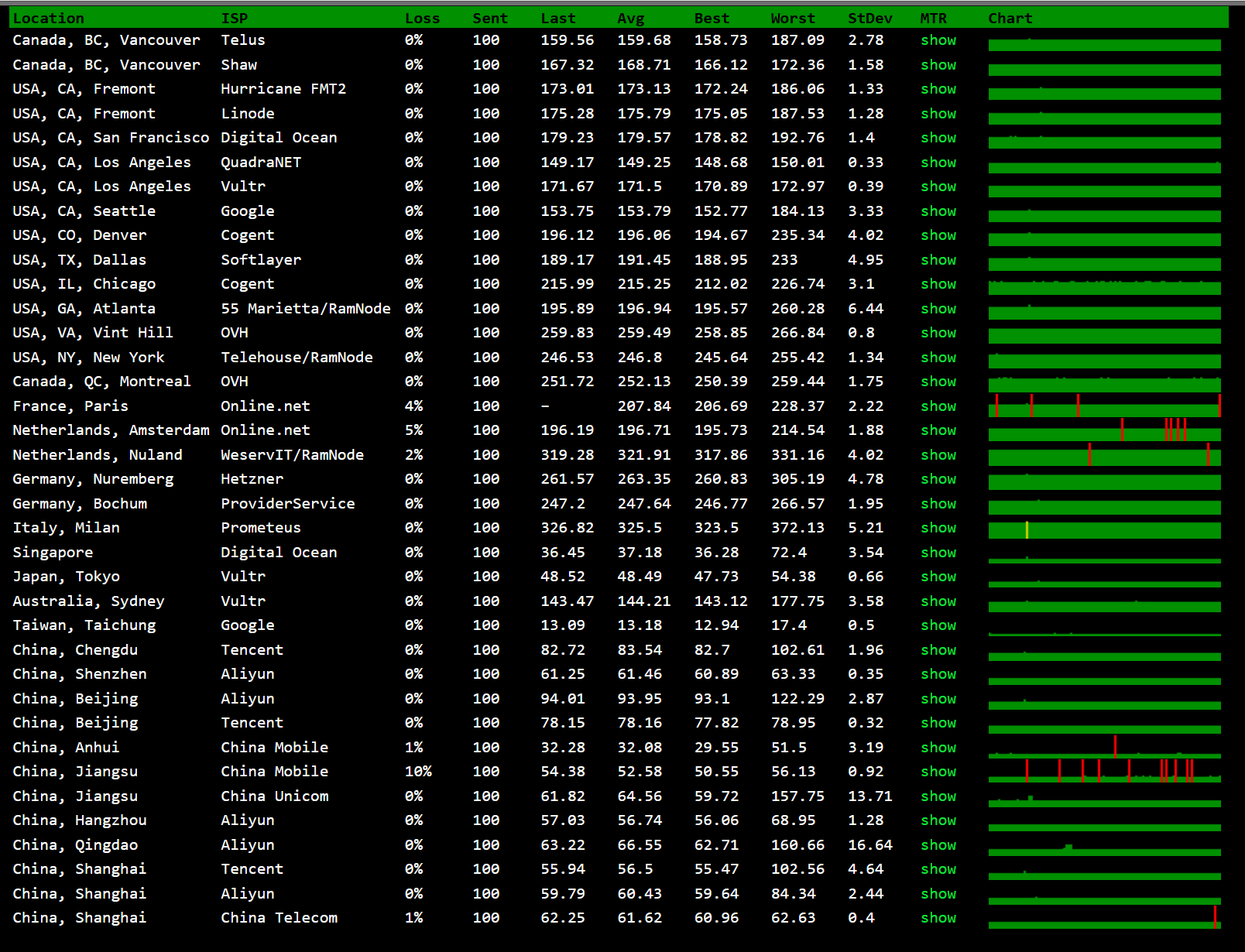This screenshot has width=1245, height=952.
Task: Click the Netherlands, Amsterdam latency chart
Action: (1105, 430)
